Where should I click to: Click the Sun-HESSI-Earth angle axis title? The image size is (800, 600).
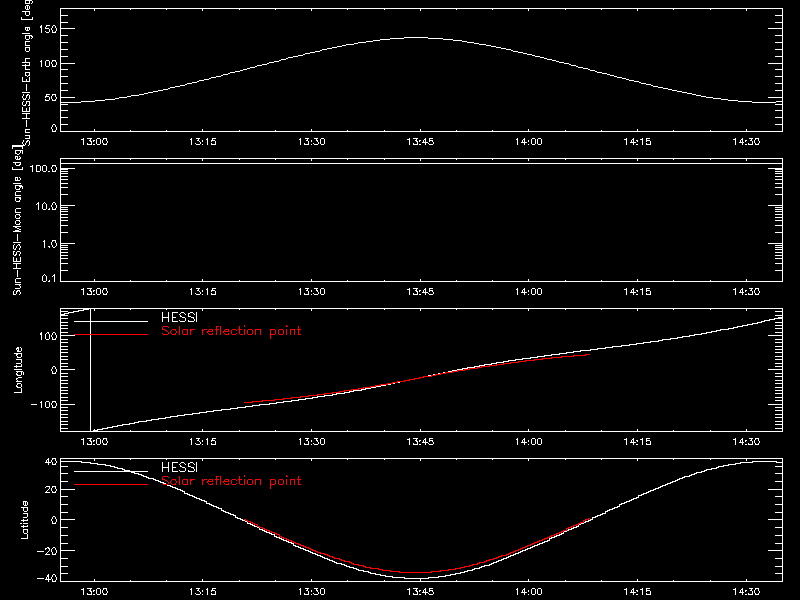pyautogui.click(x=27, y=73)
